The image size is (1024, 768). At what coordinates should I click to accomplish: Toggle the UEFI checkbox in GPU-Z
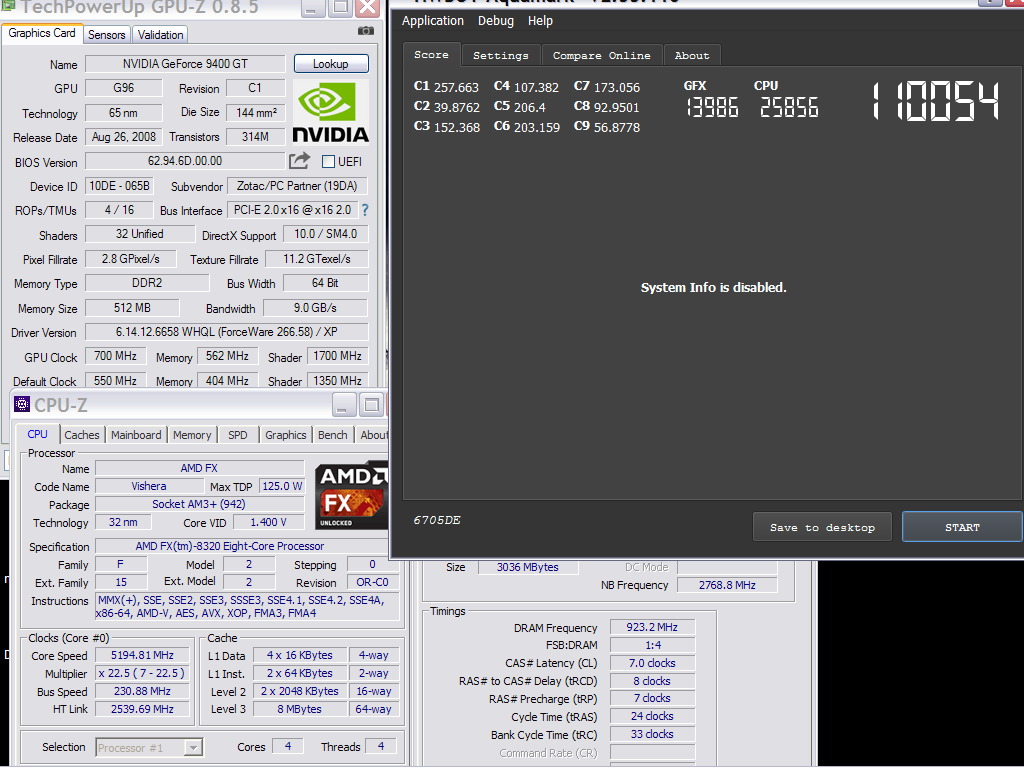click(328, 161)
